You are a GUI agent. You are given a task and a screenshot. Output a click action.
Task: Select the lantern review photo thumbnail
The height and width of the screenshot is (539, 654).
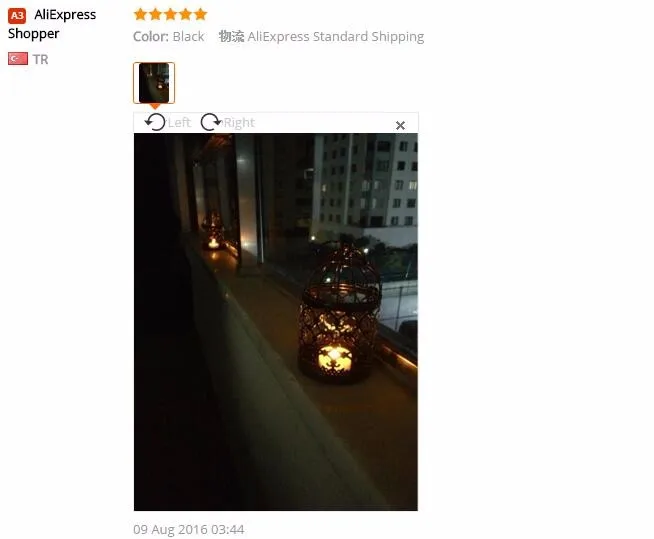(x=154, y=83)
